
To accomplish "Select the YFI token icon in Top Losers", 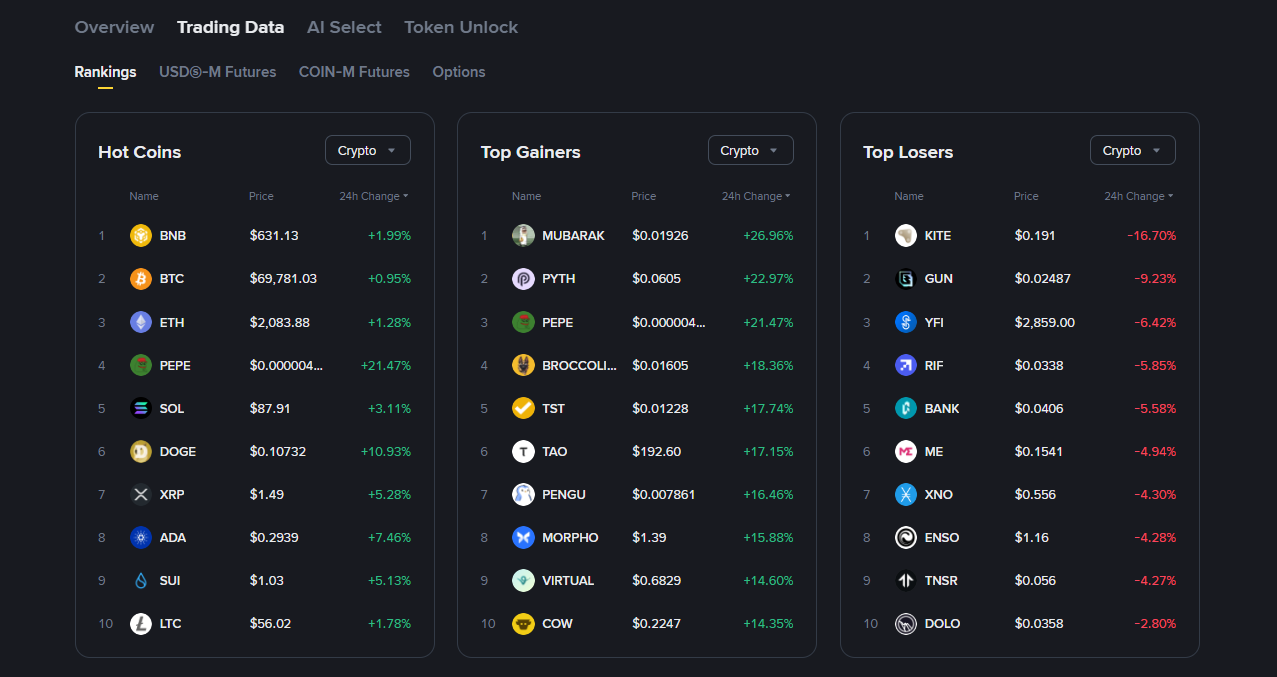I will 906,322.
